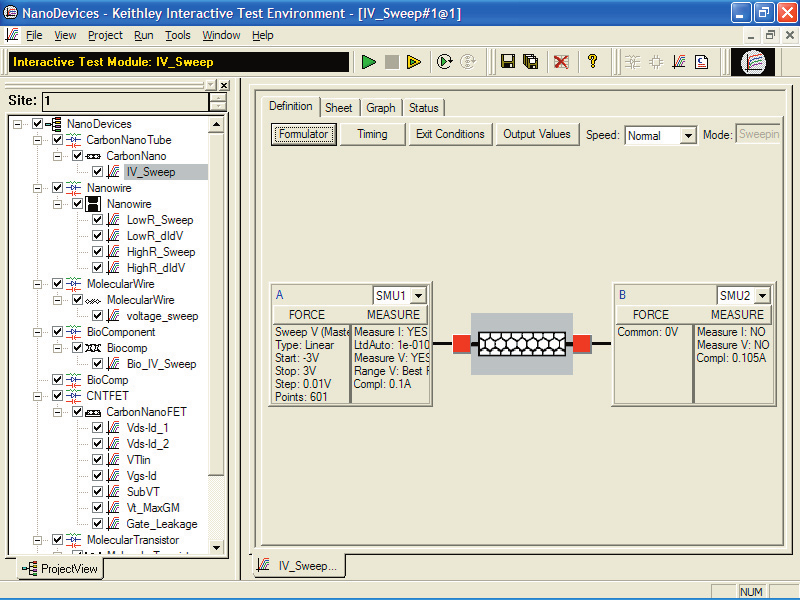Click the Save All stacked disks icon
The image size is (800, 600).
(x=531, y=62)
